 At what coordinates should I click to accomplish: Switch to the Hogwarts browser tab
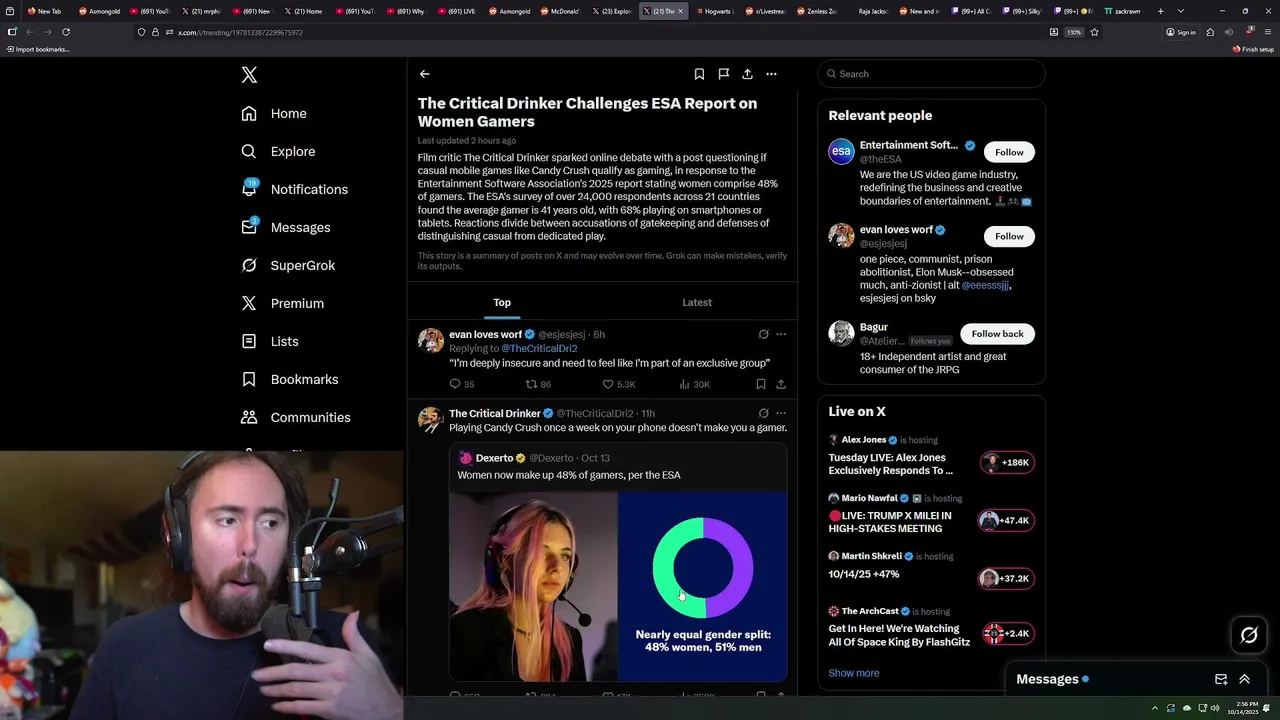pos(715,11)
